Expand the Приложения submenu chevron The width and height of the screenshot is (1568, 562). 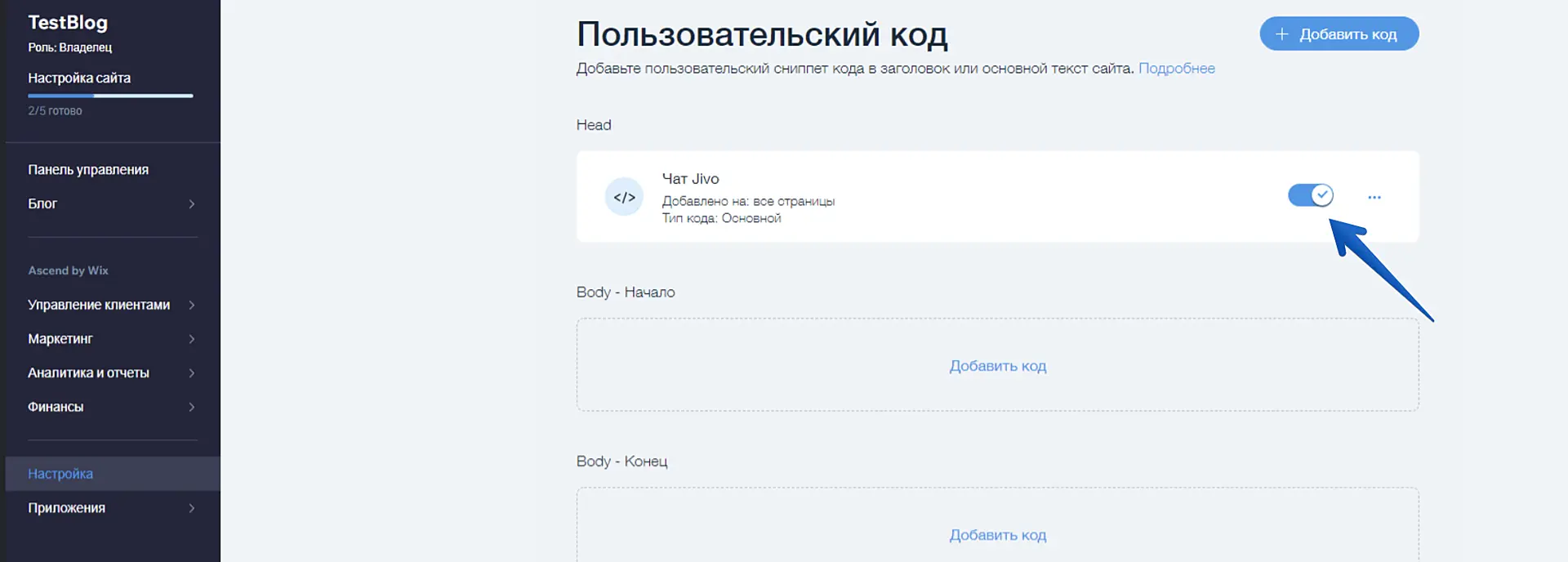click(x=191, y=508)
